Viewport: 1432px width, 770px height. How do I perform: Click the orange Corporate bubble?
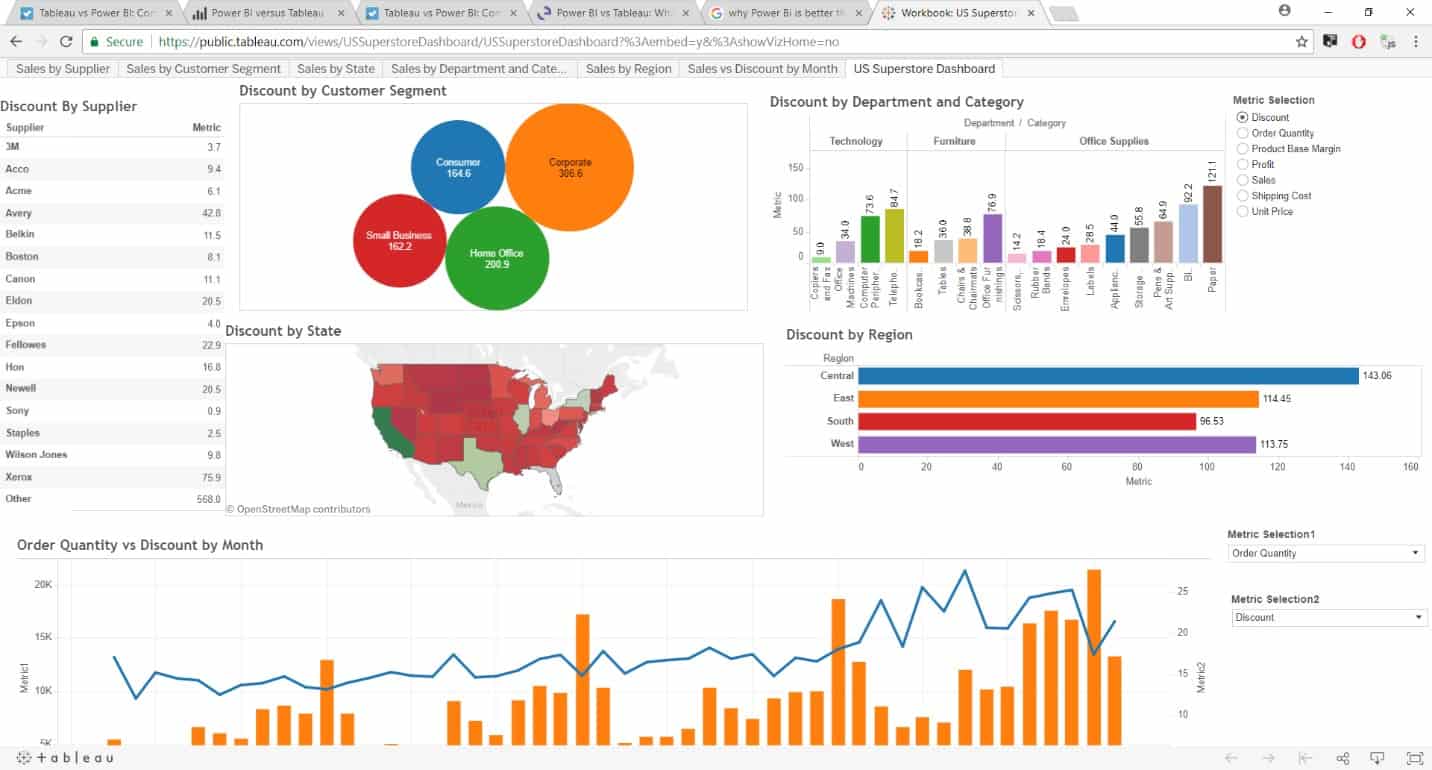(x=570, y=167)
